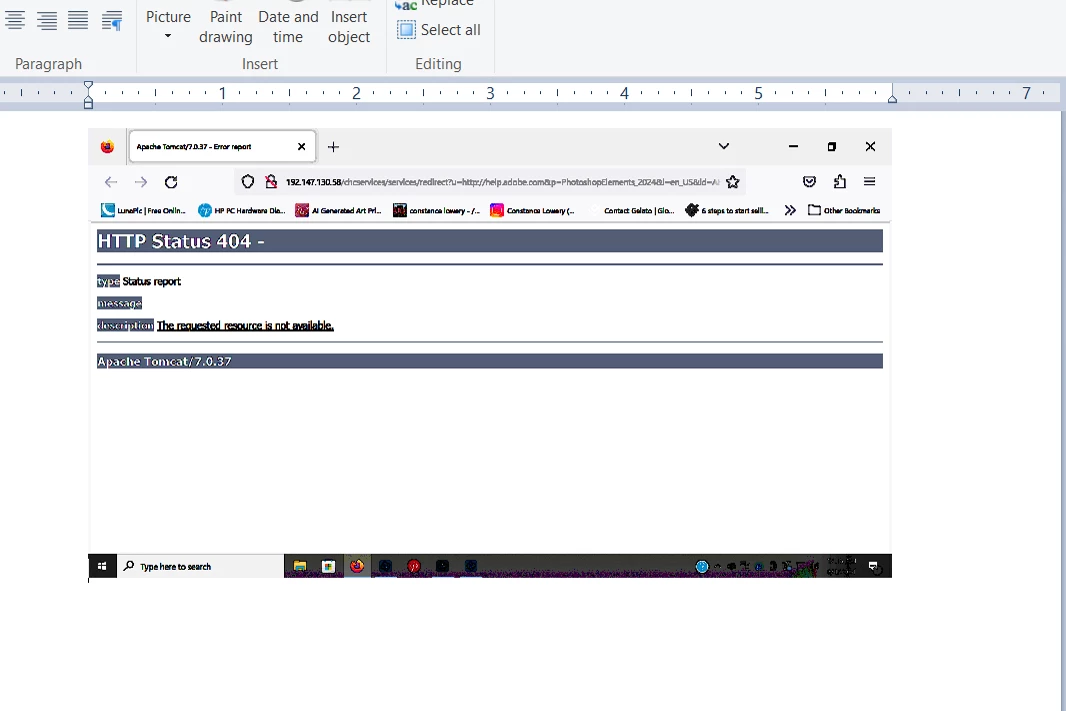Image resolution: width=1066 pixels, height=711 pixels.
Task: Click hamburger menu in pasted screenshot
Action: click(870, 181)
